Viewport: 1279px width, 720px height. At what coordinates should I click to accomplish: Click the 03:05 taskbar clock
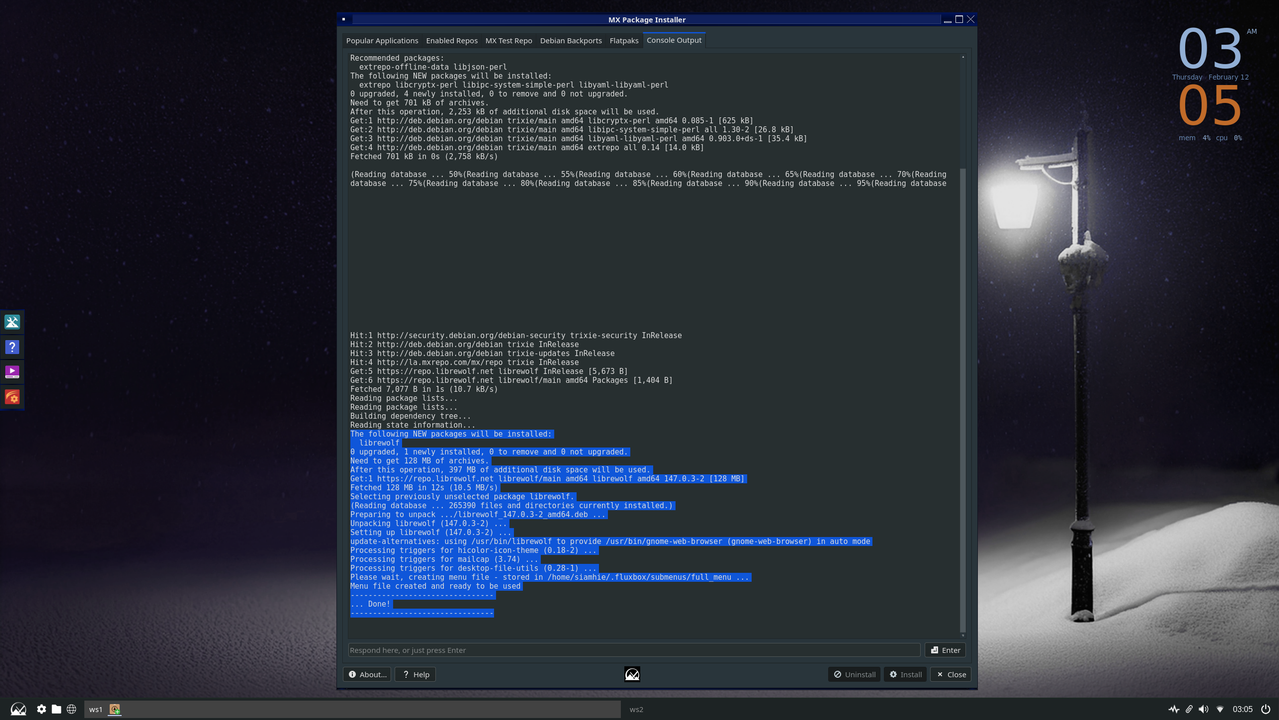(x=1242, y=709)
